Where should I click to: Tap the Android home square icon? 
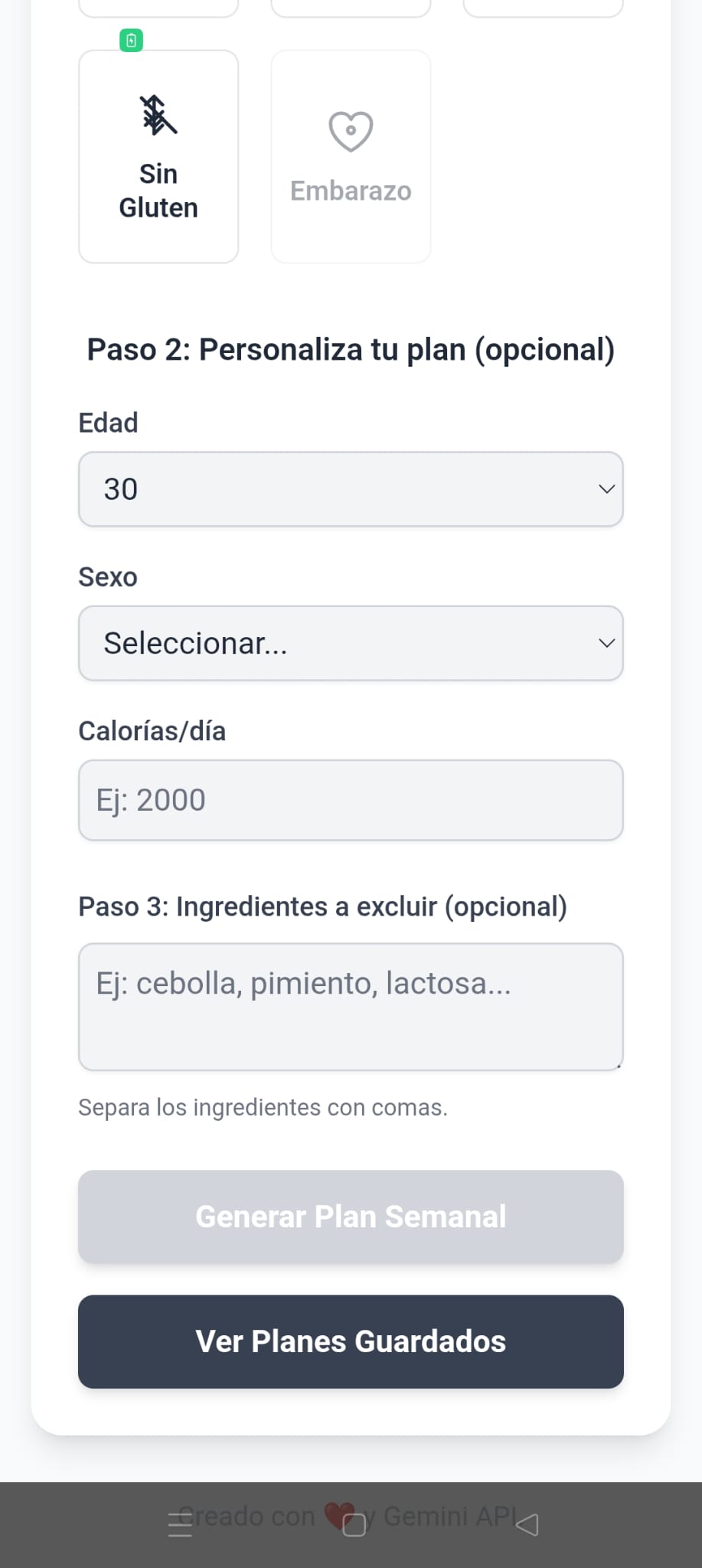[x=354, y=1525]
